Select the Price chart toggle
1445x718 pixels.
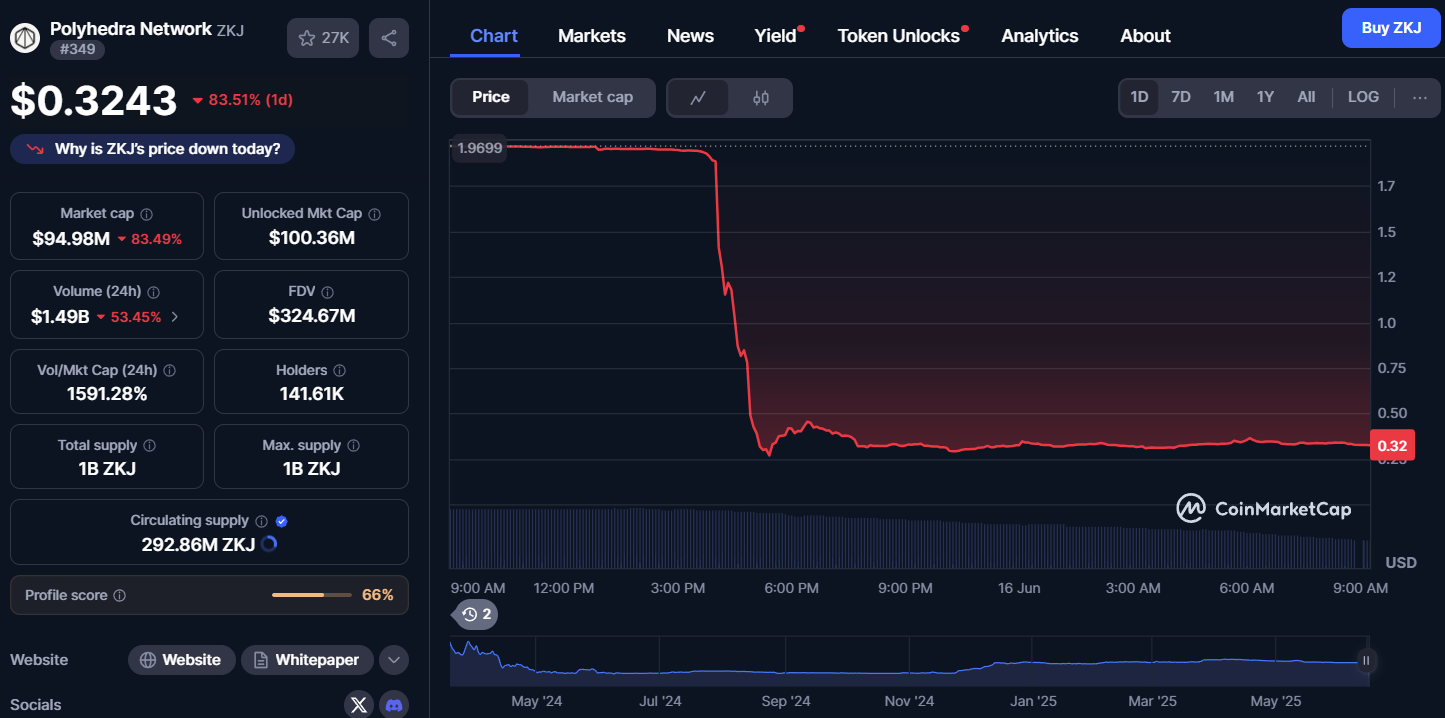tap(490, 97)
